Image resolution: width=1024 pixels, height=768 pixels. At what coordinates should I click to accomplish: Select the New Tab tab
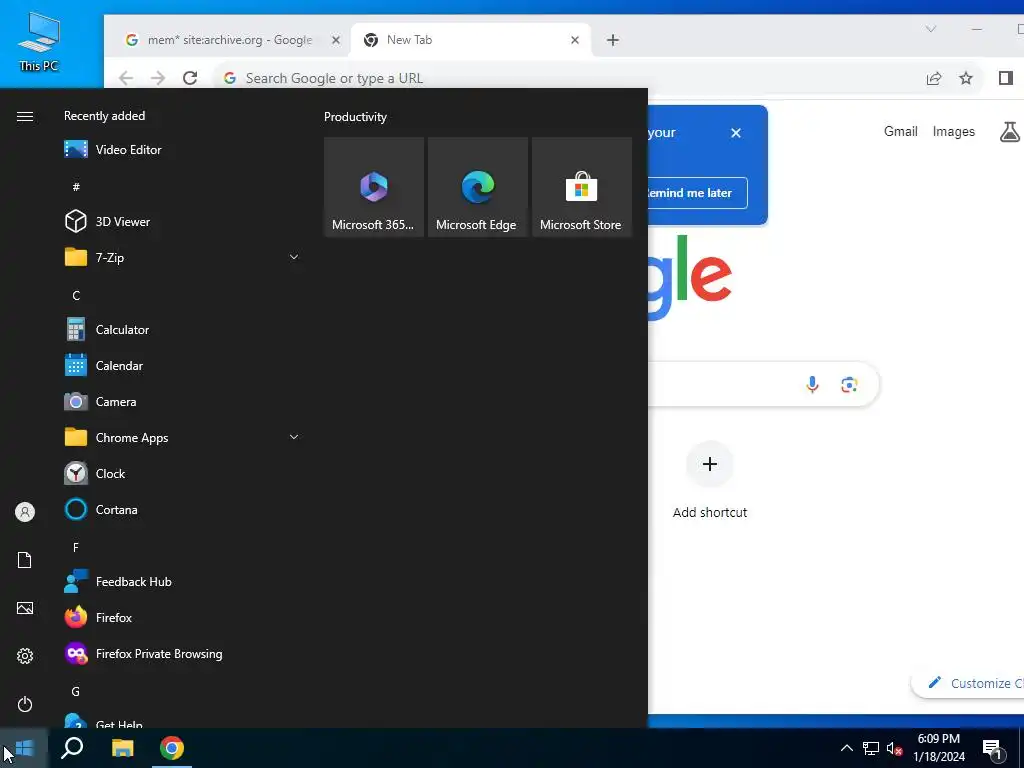point(470,40)
